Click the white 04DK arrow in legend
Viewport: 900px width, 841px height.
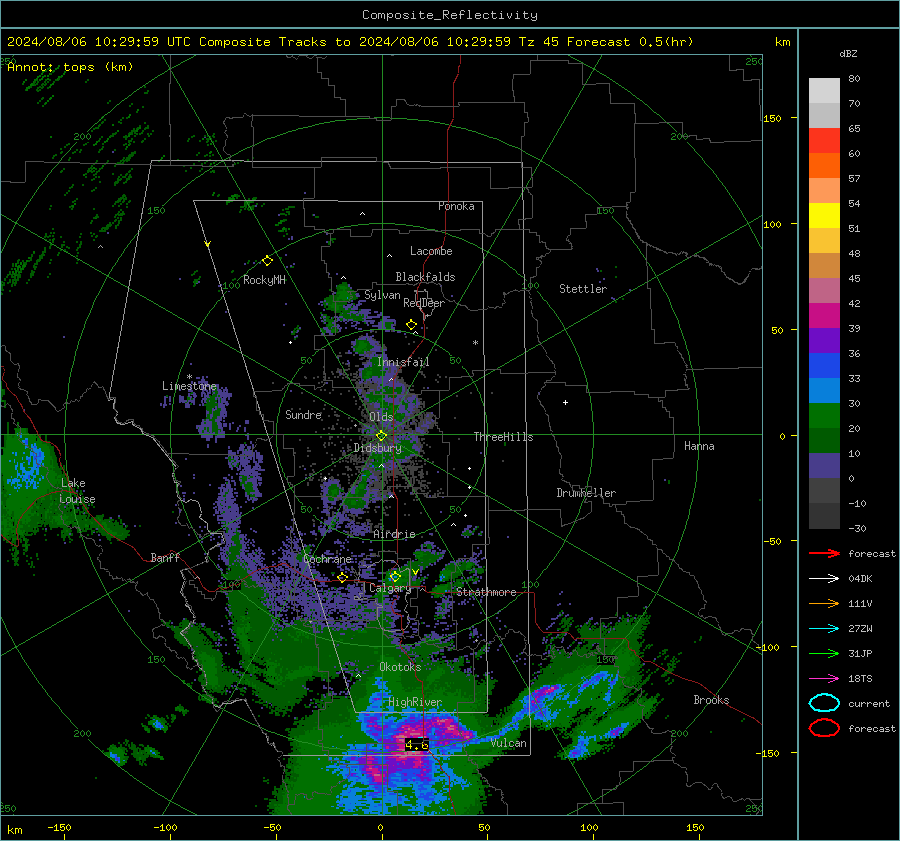click(824, 578)
